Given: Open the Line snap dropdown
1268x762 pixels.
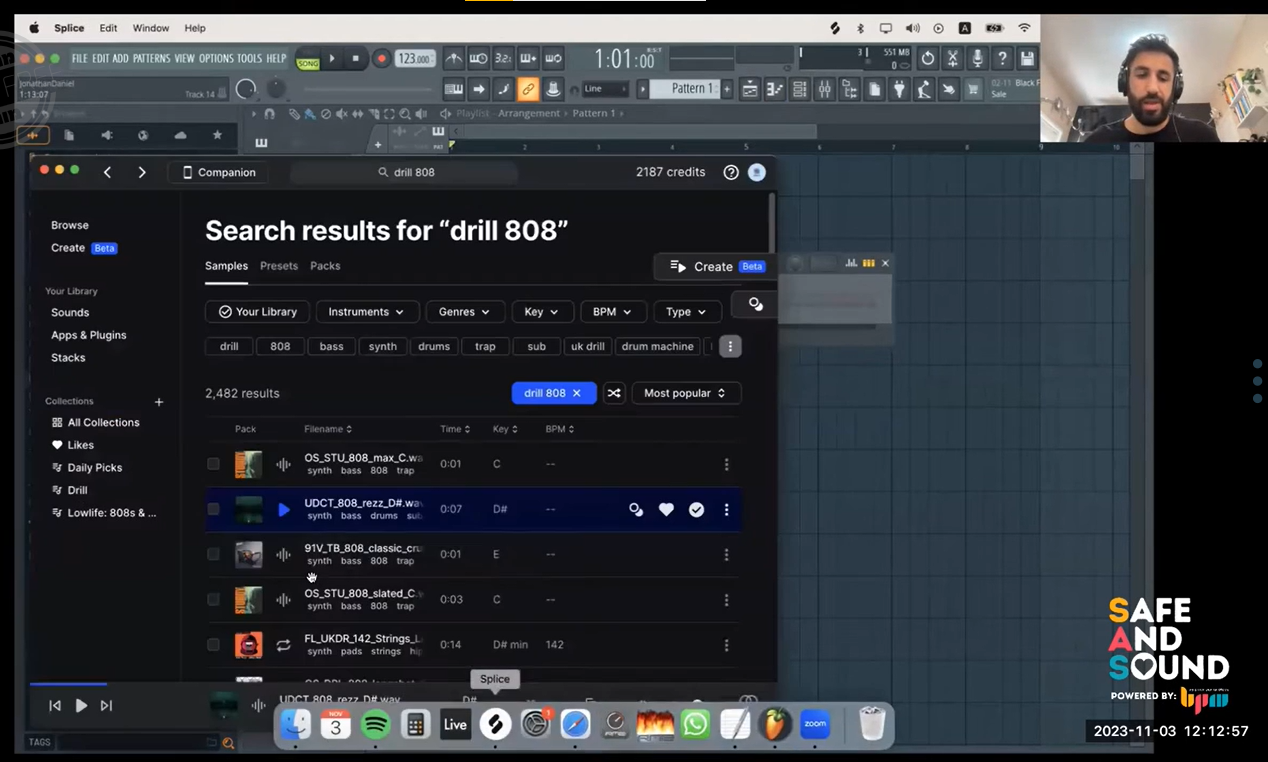Looking at the screenshot, I should [x=606, y=89].
